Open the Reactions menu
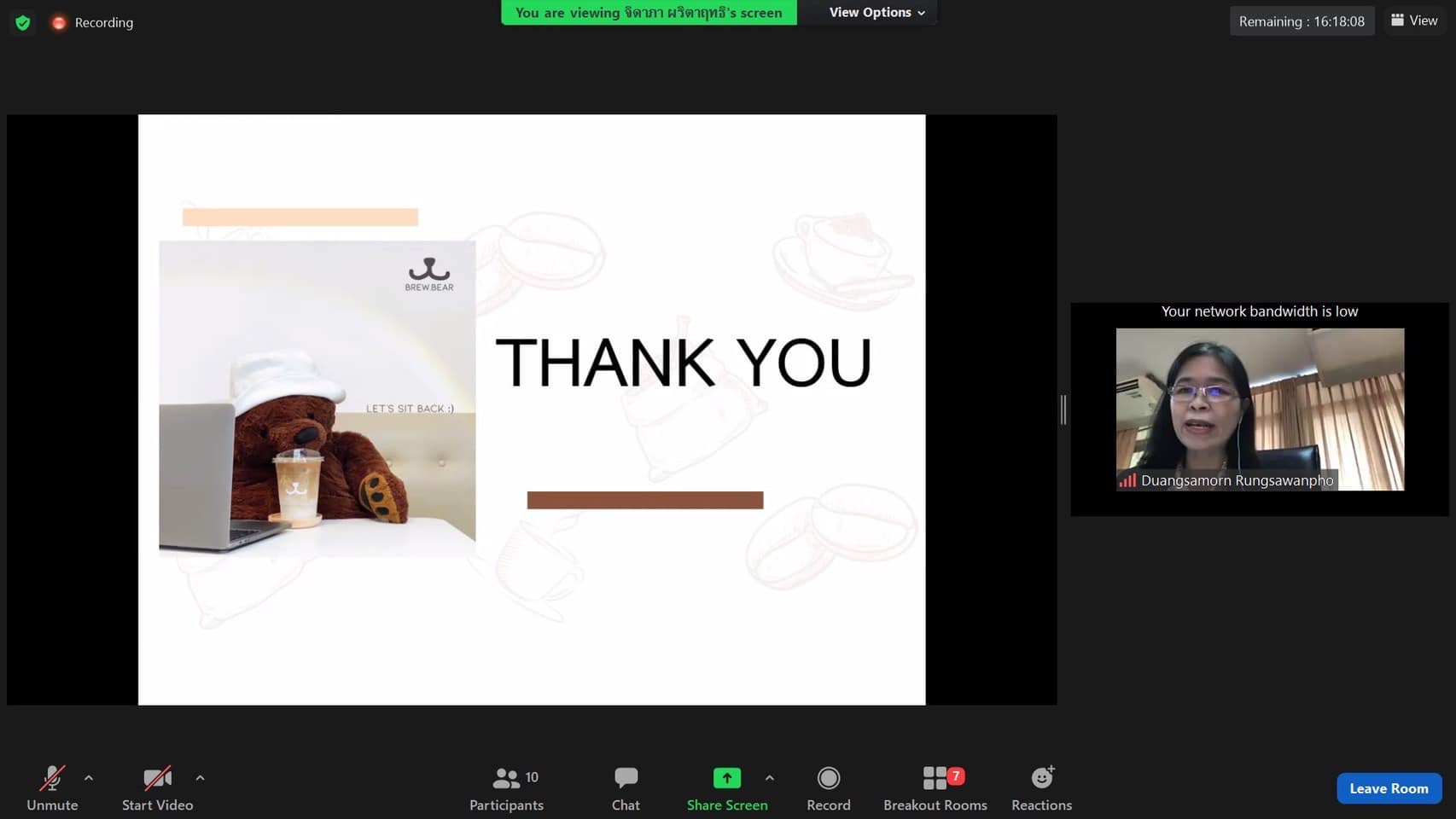 coord(1041,787)
